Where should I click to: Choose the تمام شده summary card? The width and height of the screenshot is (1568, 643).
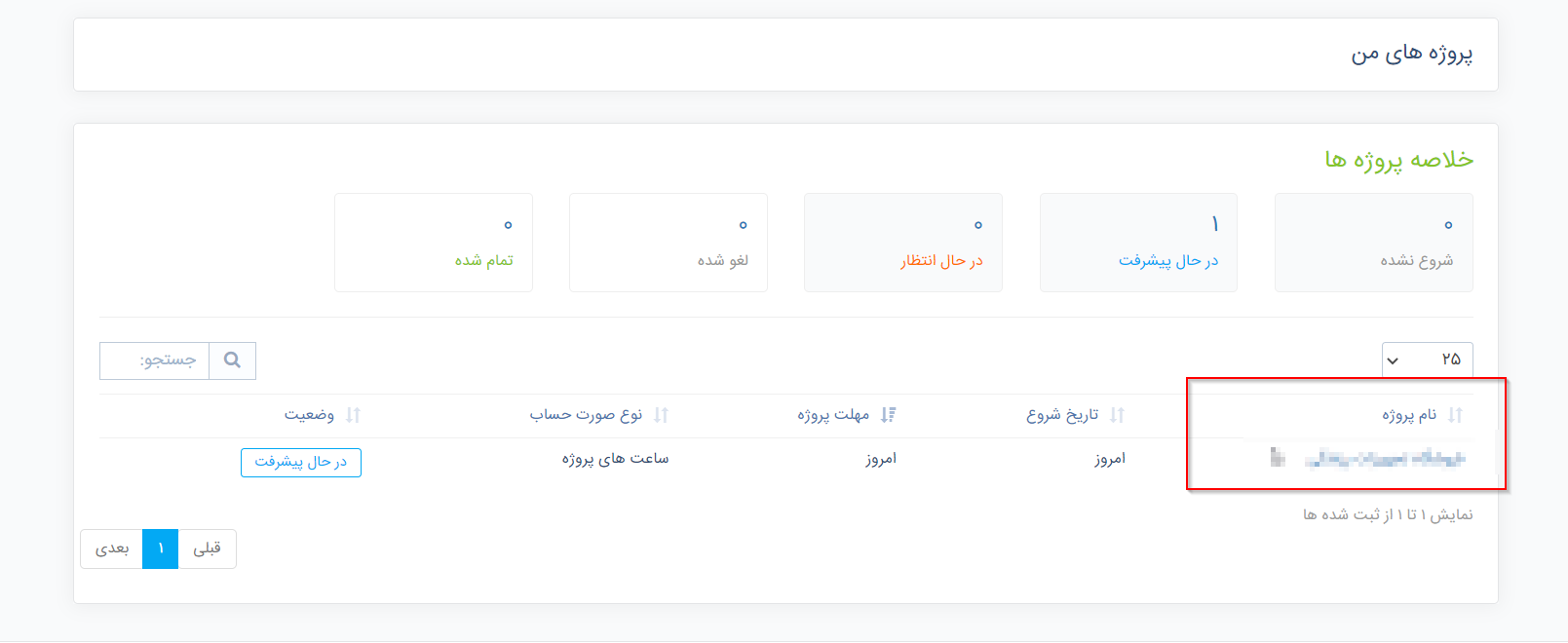coord(433,243)
